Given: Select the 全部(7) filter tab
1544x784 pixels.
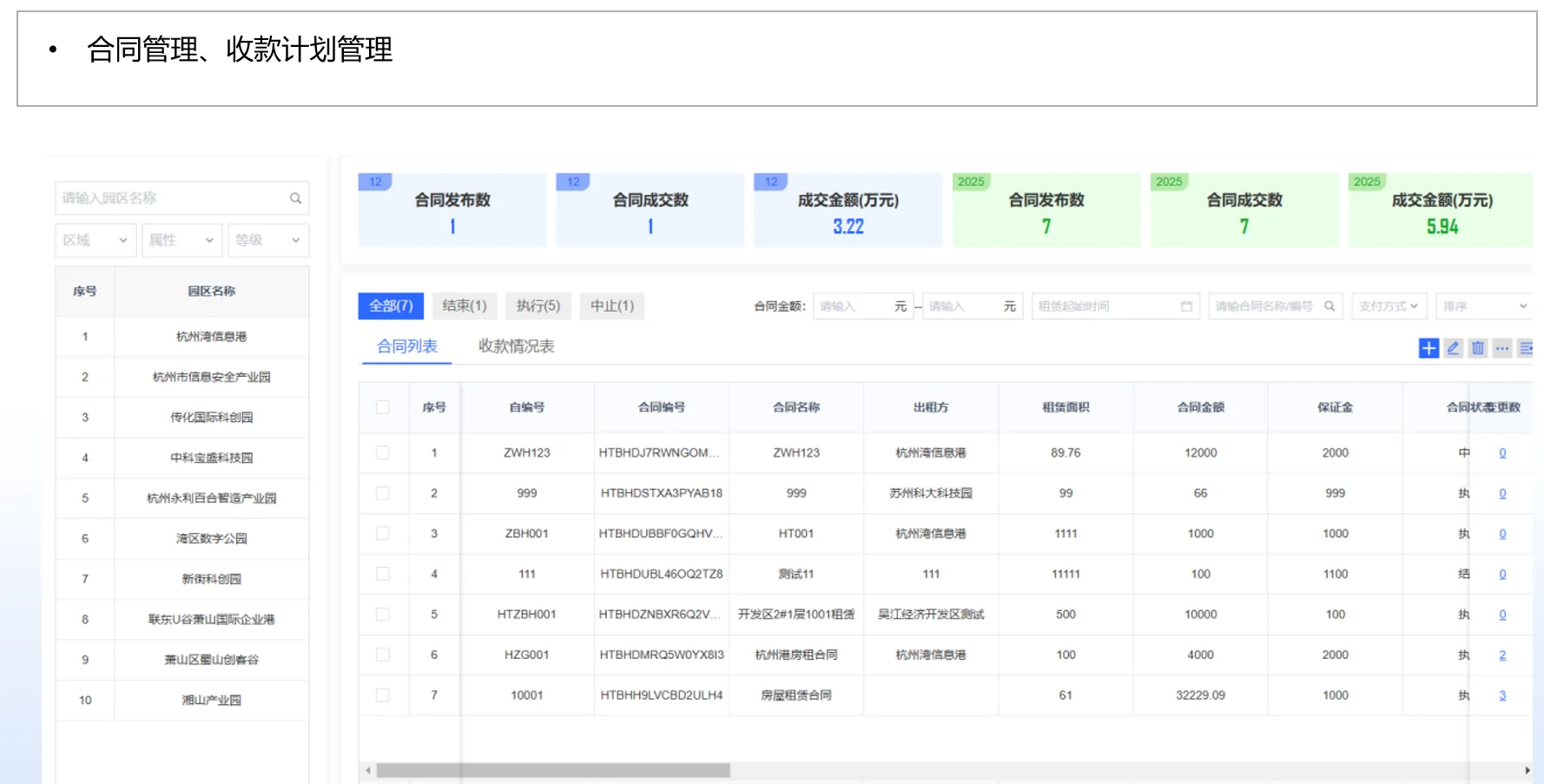Looking at the screenshot, I should (x=391, y=306).
